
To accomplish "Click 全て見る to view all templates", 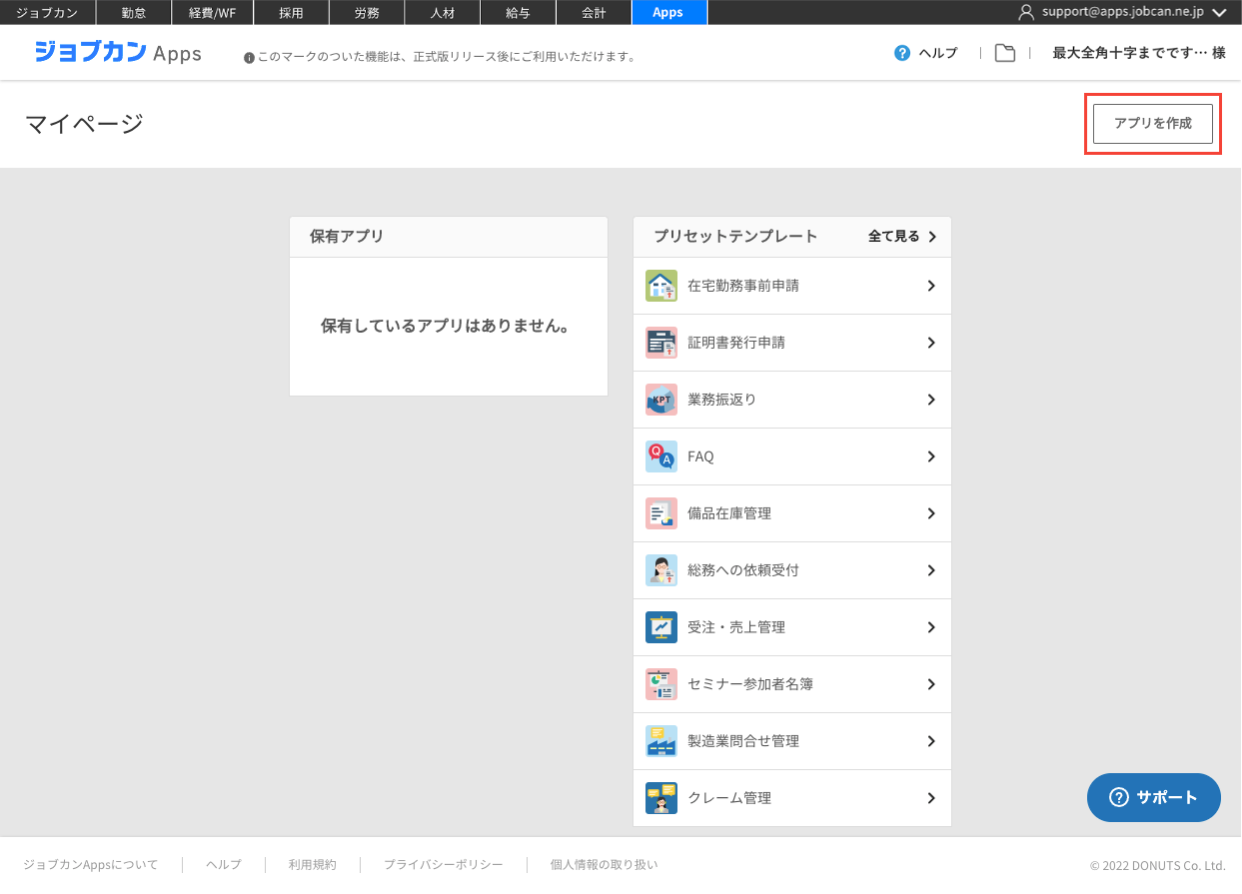I will pos(902,237).
